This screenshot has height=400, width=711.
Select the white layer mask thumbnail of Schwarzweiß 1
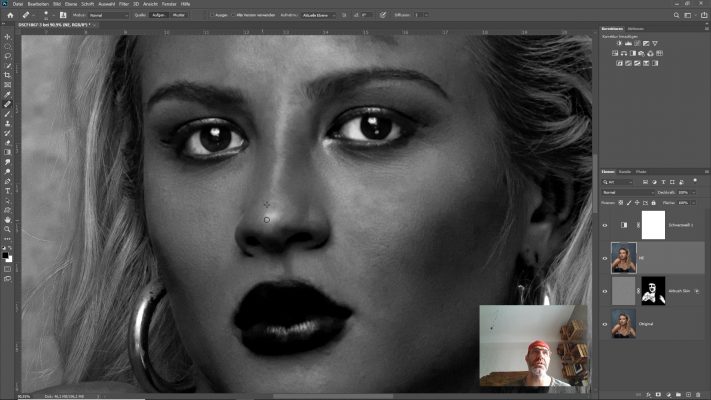(x=652, y=224)
